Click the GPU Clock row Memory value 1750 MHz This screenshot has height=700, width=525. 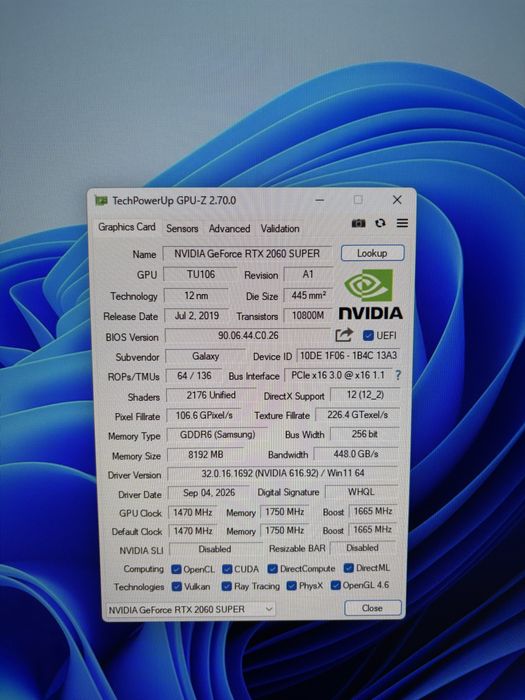[x=284, y=512]
